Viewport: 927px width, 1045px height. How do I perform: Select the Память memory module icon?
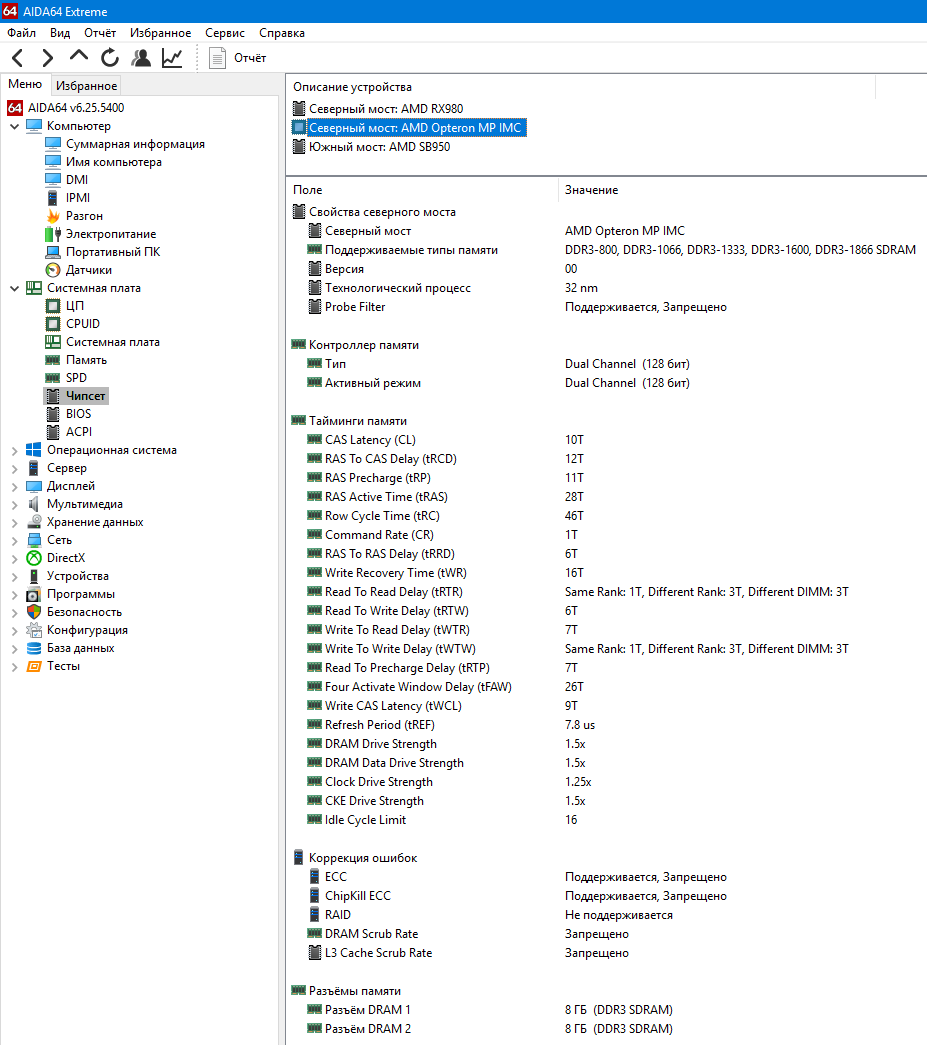tap(53, 360)
